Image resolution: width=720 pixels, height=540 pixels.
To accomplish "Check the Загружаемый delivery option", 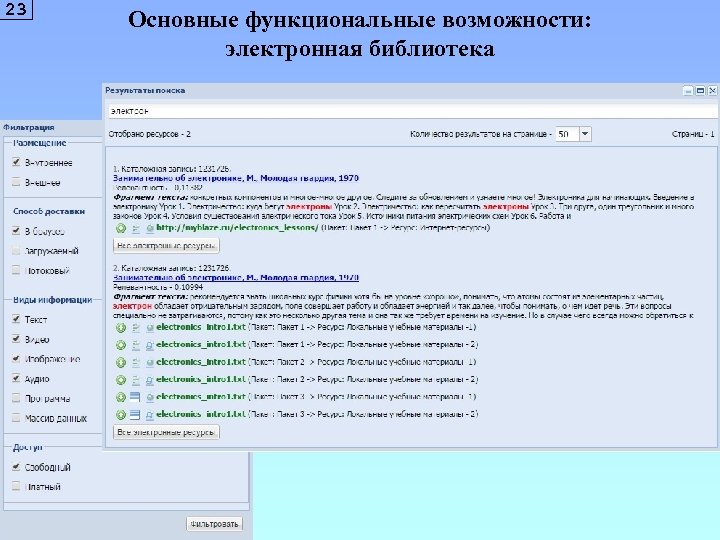I will pos(16,250).
